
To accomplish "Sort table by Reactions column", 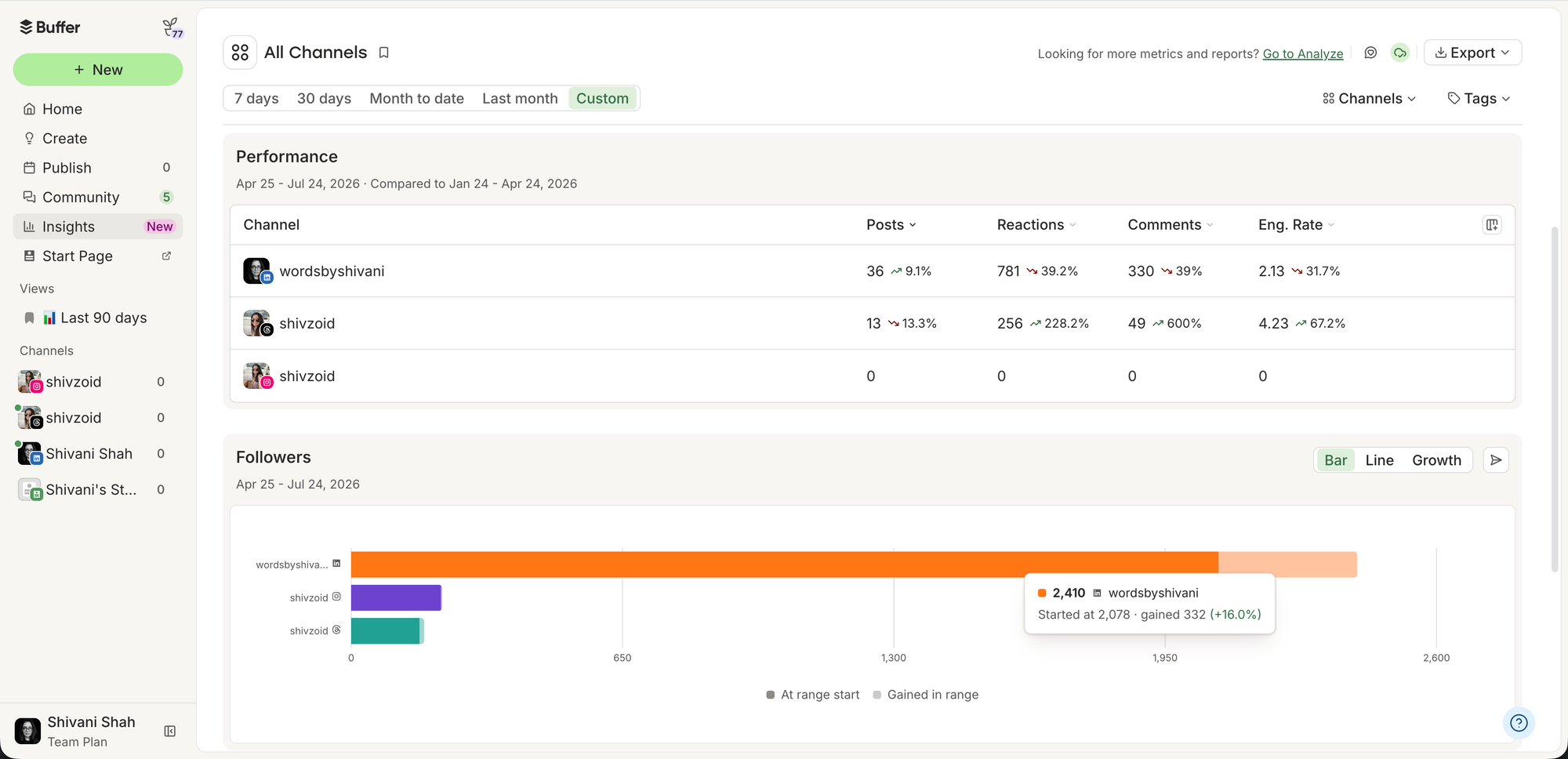I will (x=1036, y=225).
